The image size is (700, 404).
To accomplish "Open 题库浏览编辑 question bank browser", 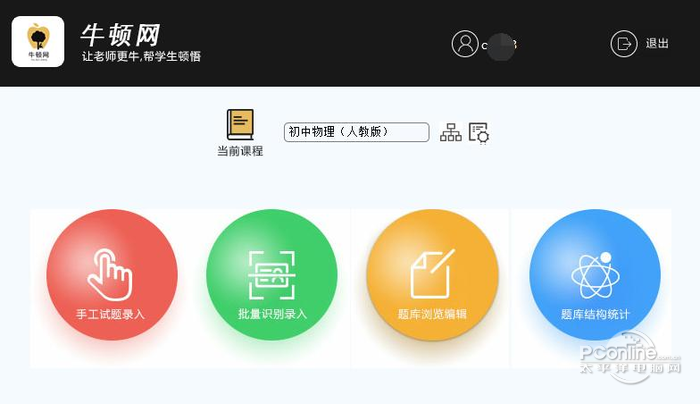I will coord(432,314).
